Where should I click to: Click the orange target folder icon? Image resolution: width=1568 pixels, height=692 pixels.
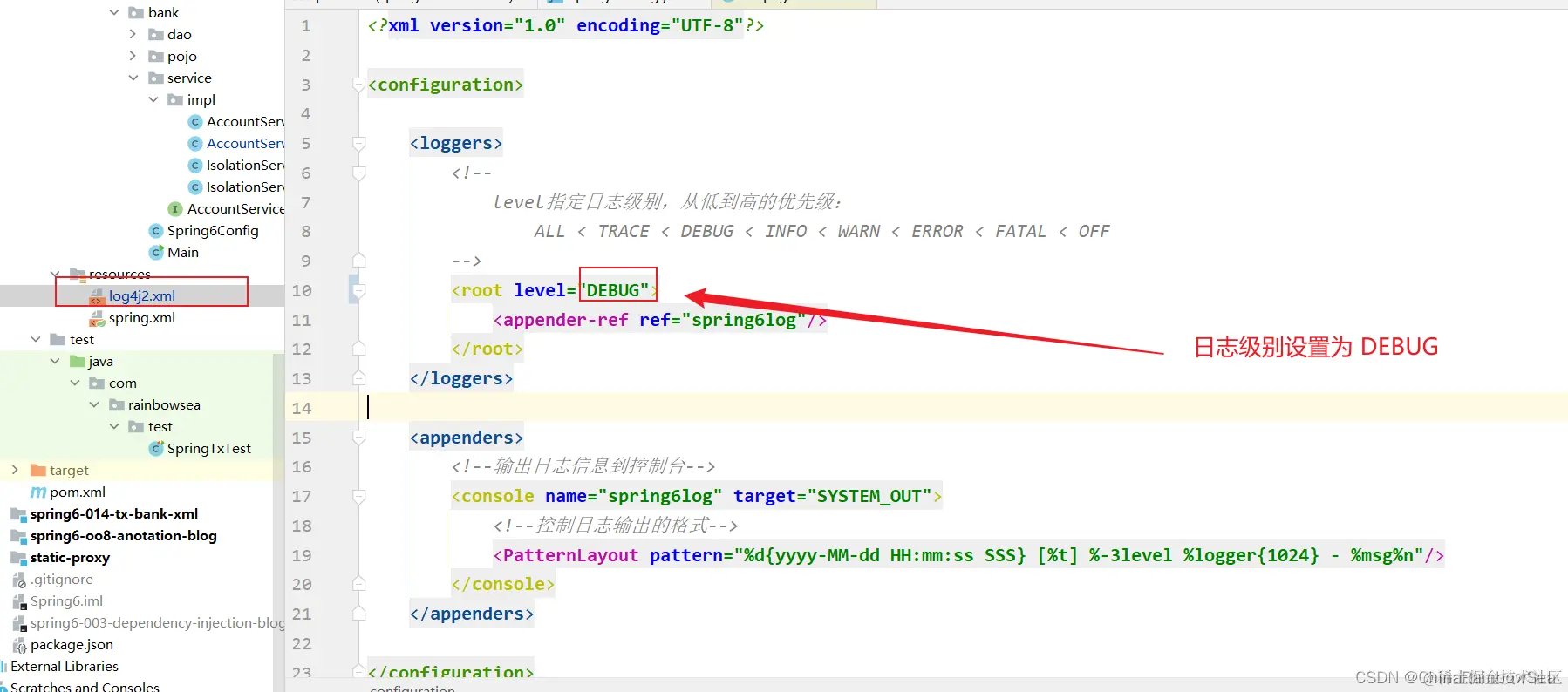click(38, 470)
